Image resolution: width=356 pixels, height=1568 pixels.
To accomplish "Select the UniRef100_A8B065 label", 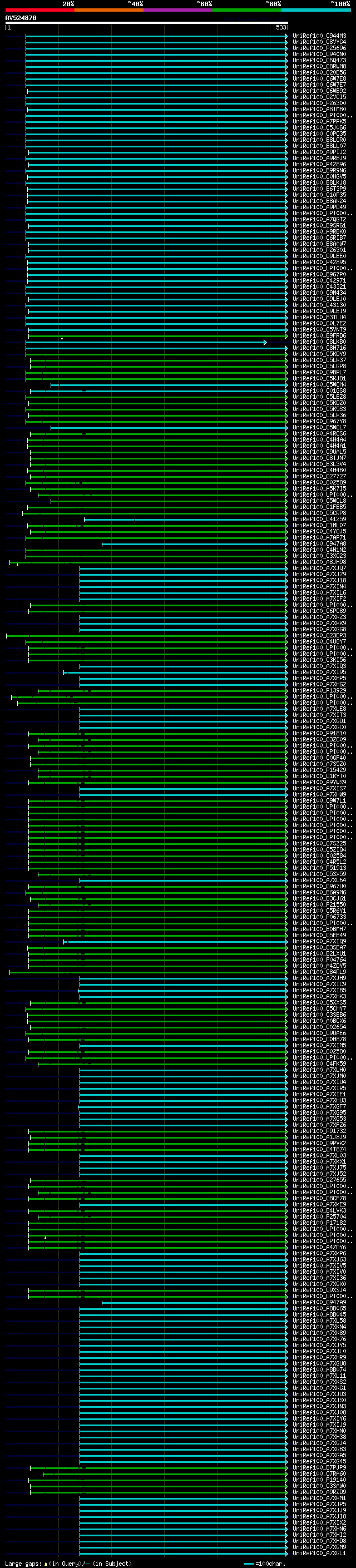I will coord(319,1308).
